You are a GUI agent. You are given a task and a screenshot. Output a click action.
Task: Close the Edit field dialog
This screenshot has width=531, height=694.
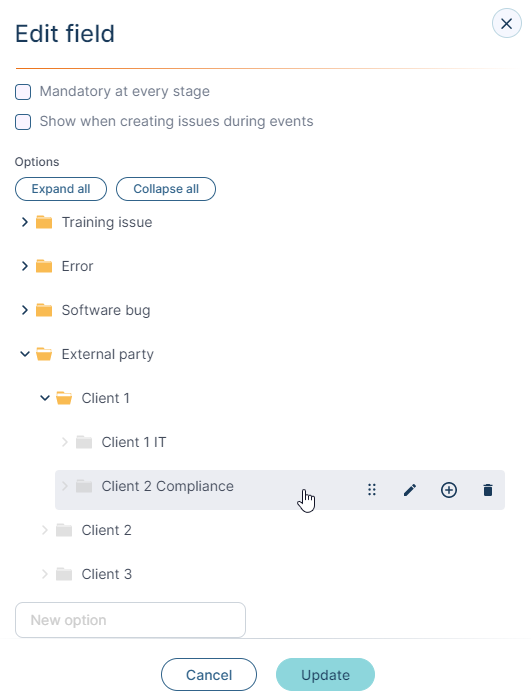[x=507, y=23]
